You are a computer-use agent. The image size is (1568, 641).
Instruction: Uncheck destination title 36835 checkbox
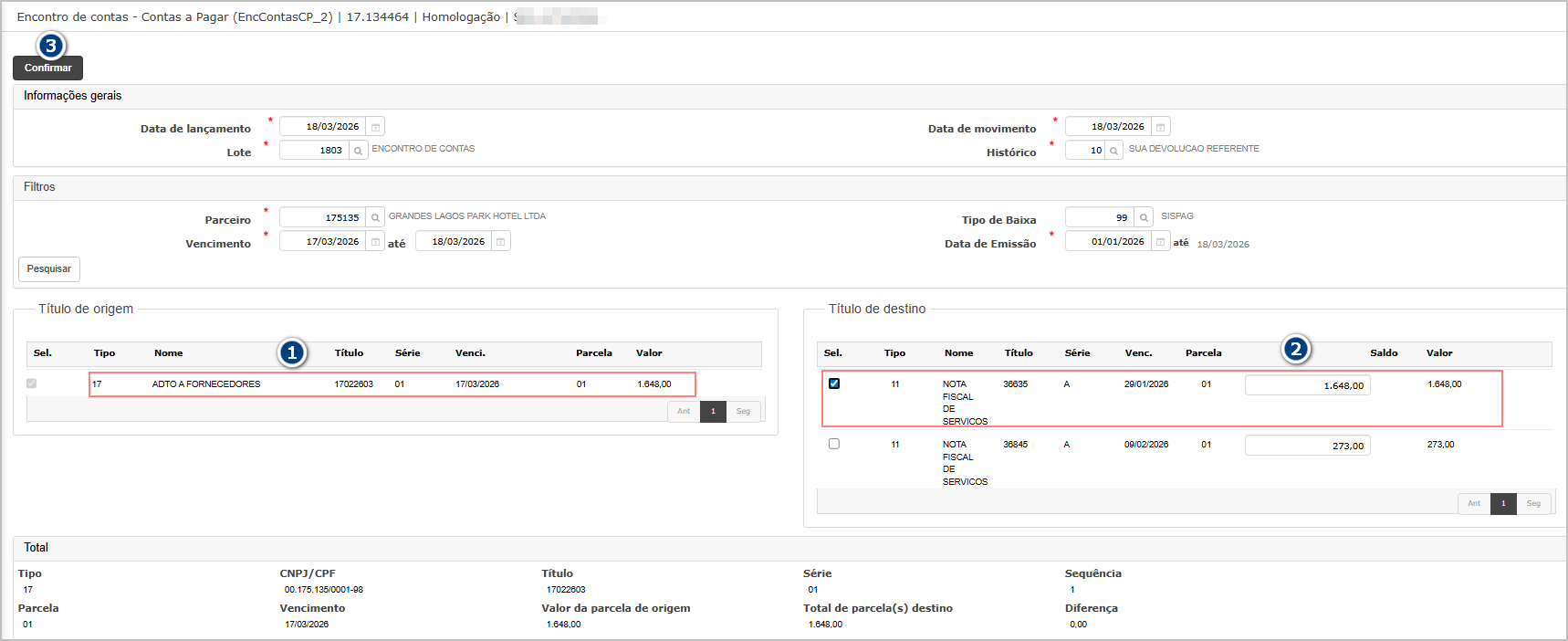[833, 384]
